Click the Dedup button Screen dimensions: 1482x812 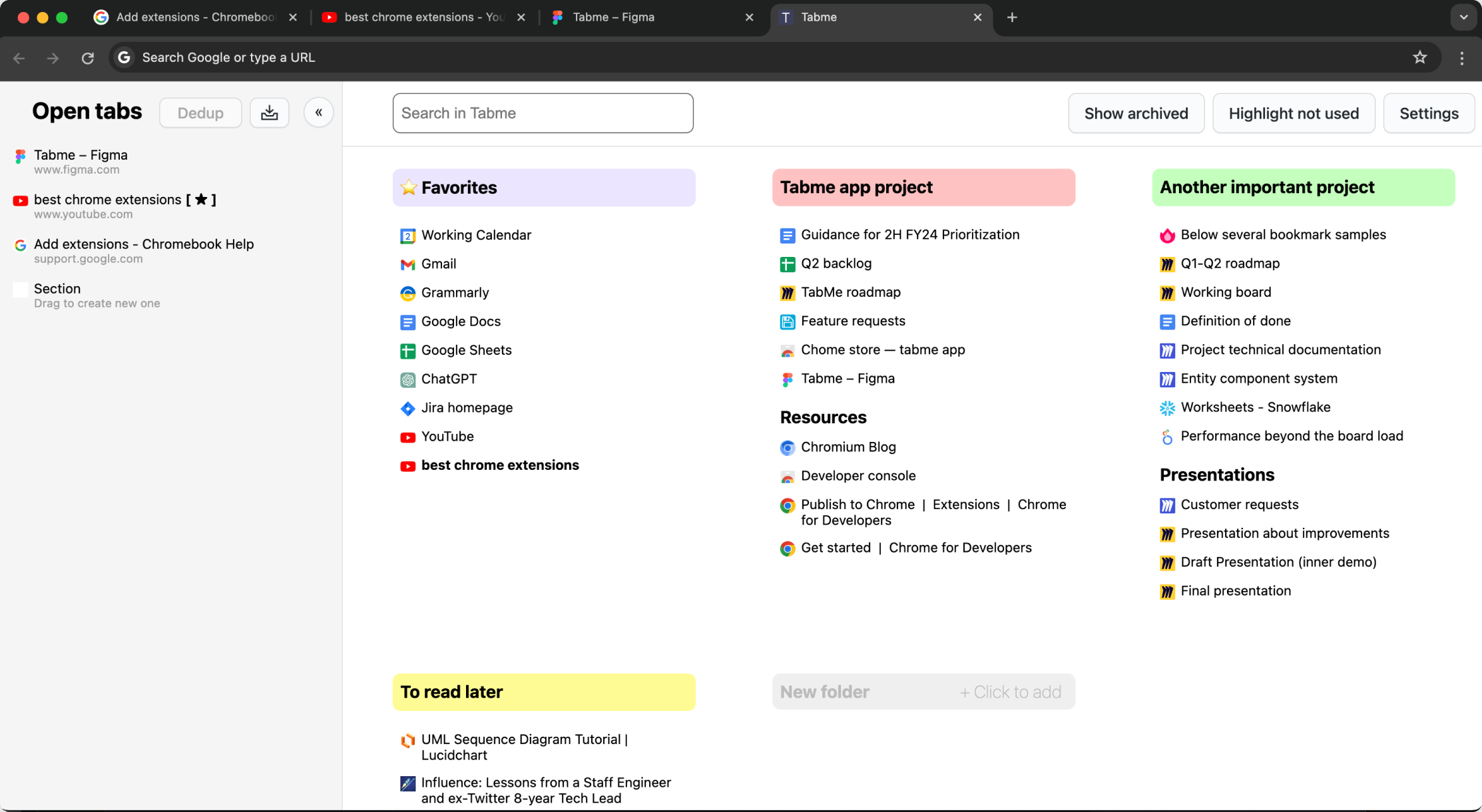point(200,112)
